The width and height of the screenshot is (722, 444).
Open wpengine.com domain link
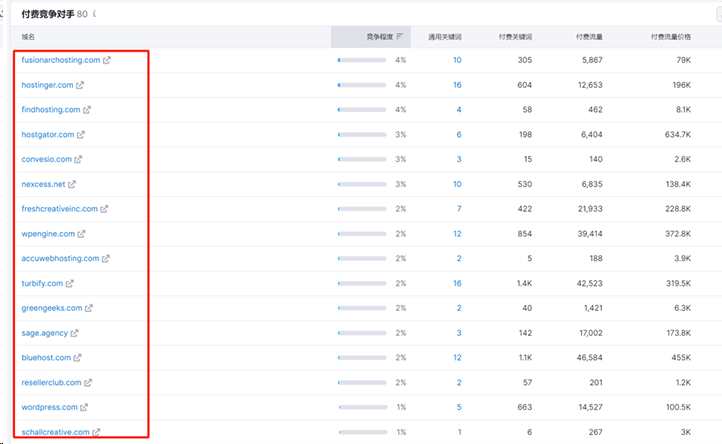48,234
